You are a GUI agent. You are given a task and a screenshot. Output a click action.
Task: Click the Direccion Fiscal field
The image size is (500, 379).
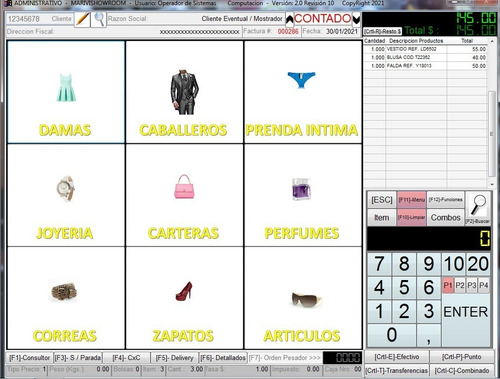(x=124, y=32)
